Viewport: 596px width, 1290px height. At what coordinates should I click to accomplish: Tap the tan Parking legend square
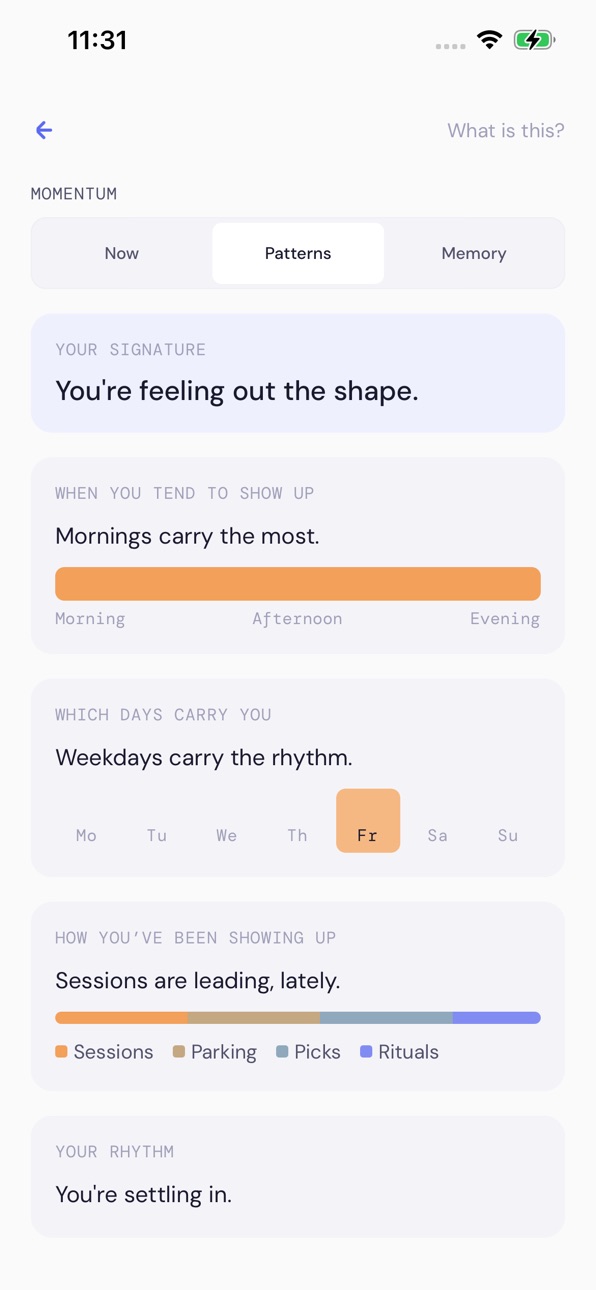[x=179, y=1052]
